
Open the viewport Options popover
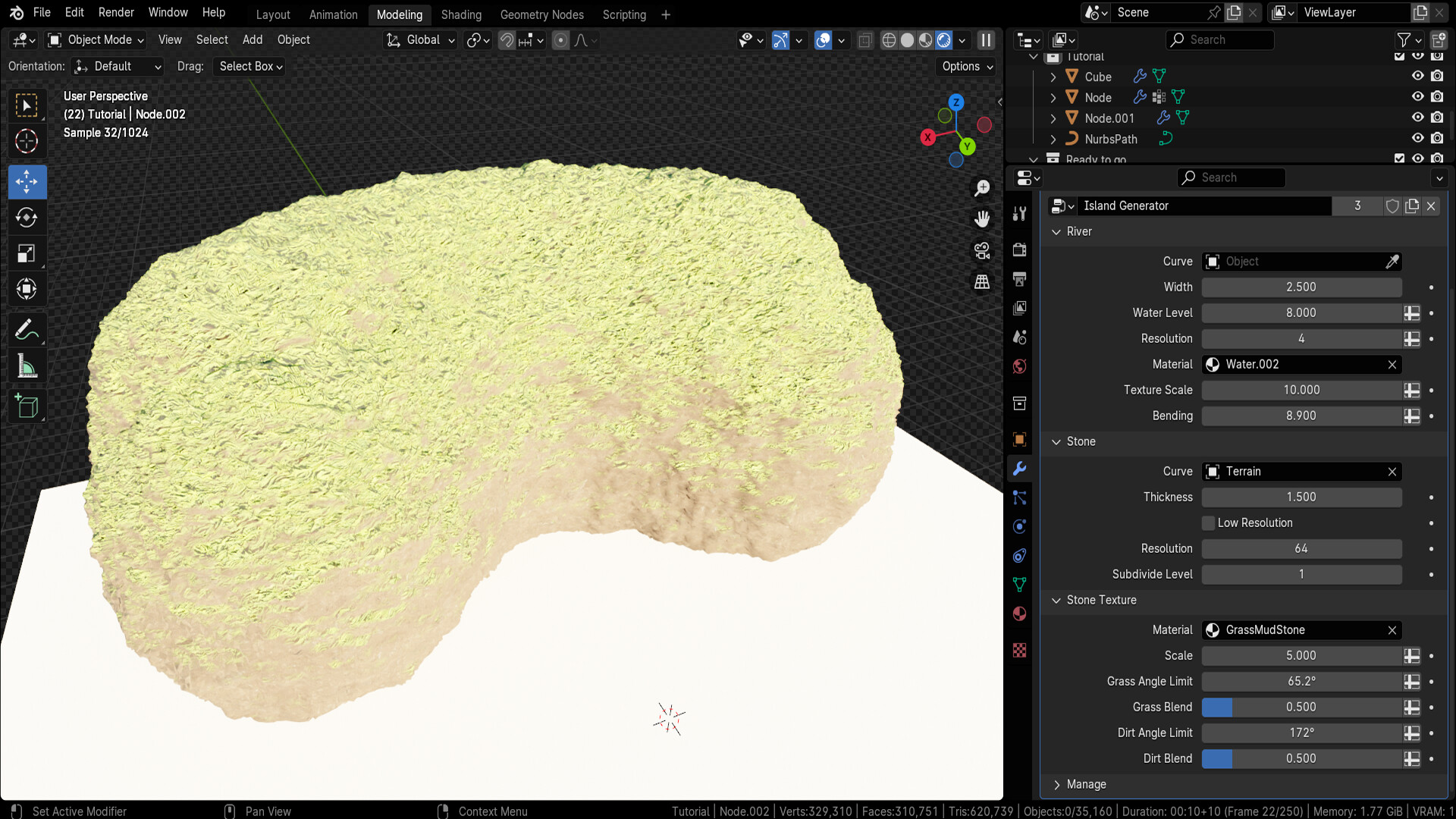click(x=965, y=66)
